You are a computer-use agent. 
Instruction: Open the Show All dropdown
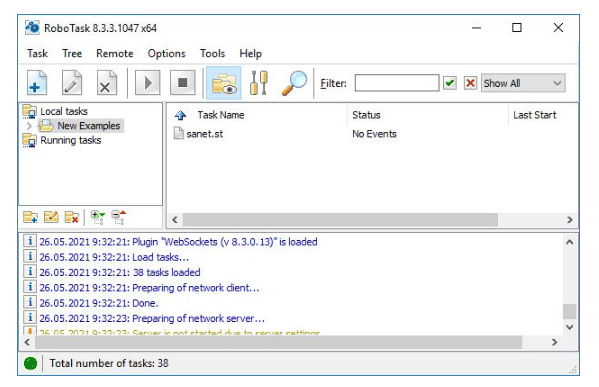523,83
